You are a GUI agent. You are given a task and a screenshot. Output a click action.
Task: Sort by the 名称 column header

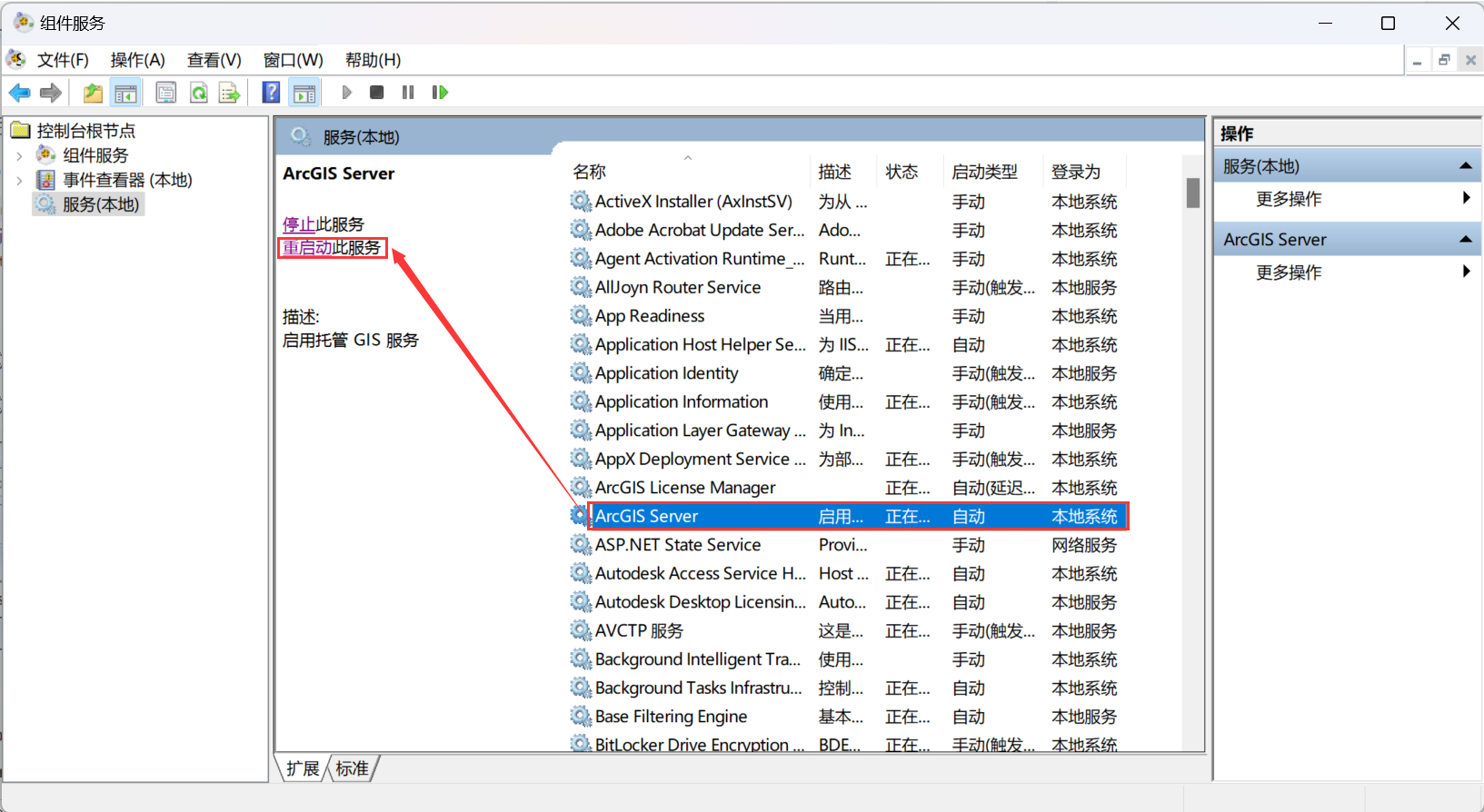tap(689, 172)
